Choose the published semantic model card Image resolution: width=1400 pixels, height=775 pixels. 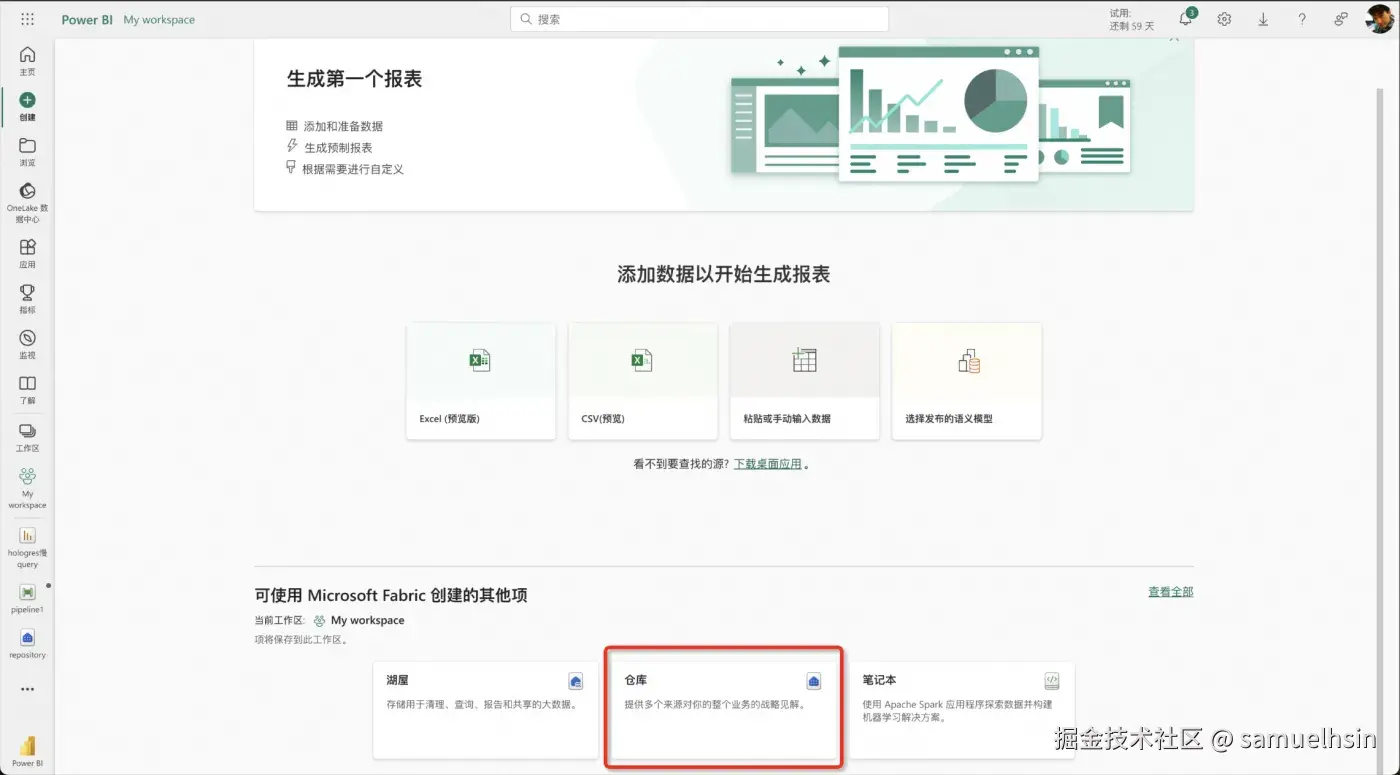[x=967, y=381]
